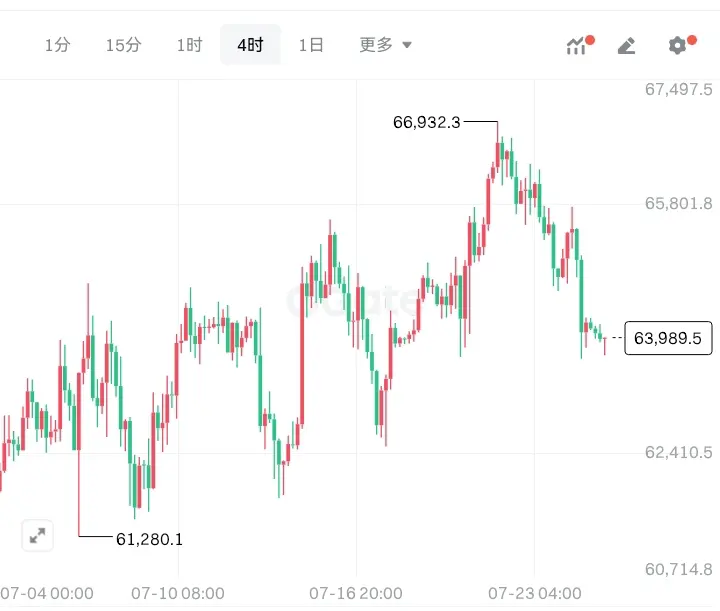Click the 67,497.5 price axis label

pos(679,89)
